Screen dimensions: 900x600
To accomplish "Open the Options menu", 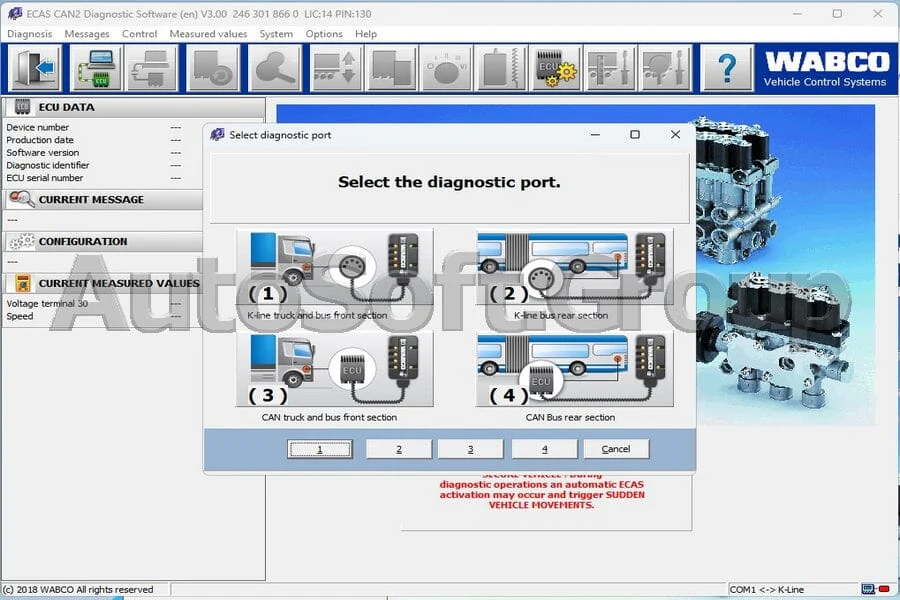I will (x=324, y=34).
